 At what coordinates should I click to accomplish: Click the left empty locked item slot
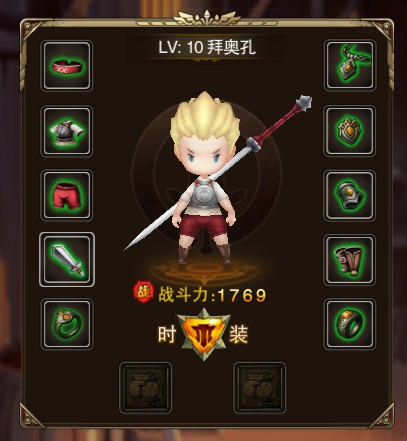click(146, 388)
